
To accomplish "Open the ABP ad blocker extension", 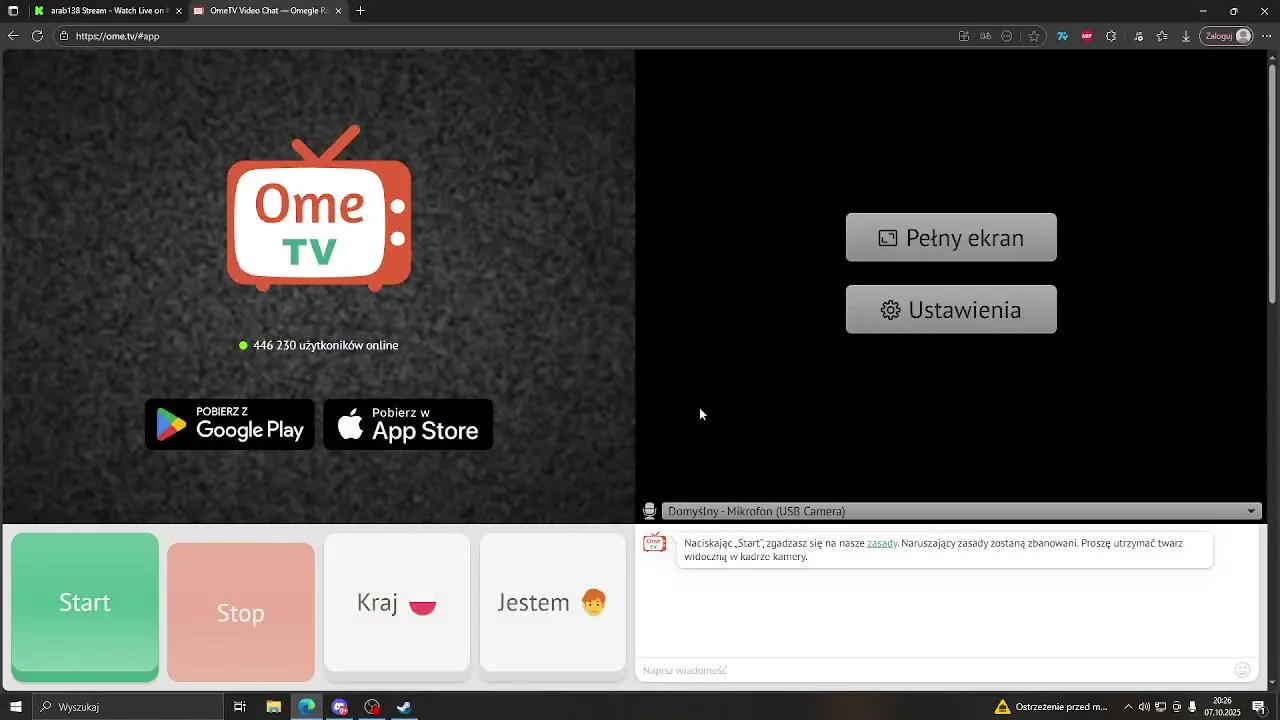I will coord(1087,36).
